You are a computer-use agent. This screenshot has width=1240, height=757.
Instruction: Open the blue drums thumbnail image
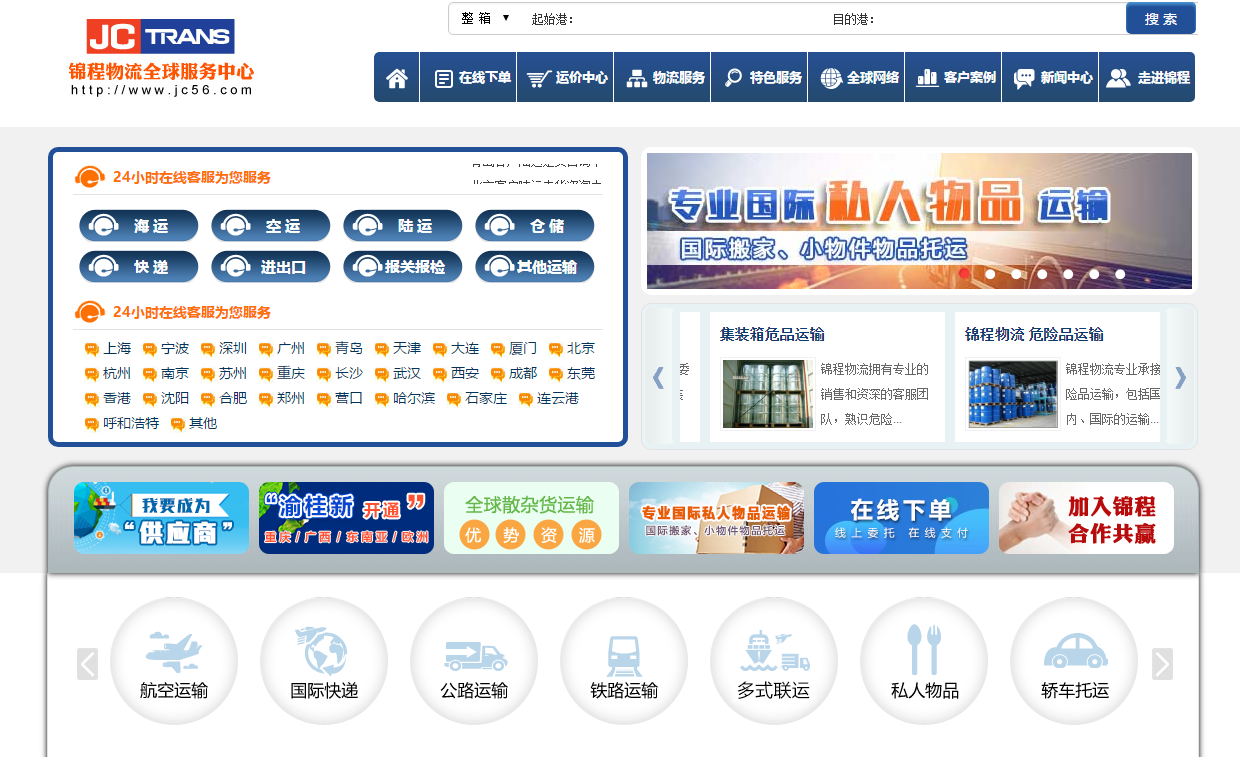tap(1013, 394)
